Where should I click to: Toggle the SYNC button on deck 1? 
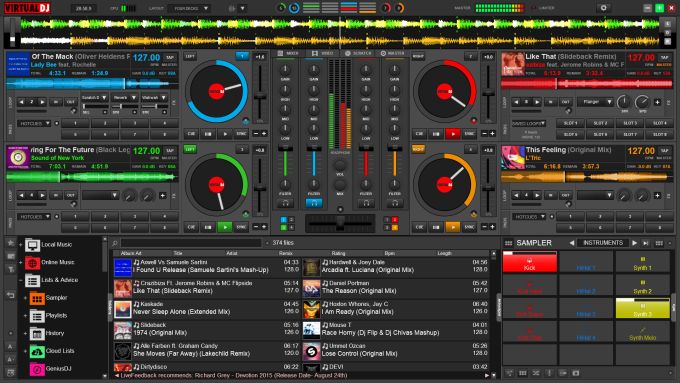[x=241, y=134]
